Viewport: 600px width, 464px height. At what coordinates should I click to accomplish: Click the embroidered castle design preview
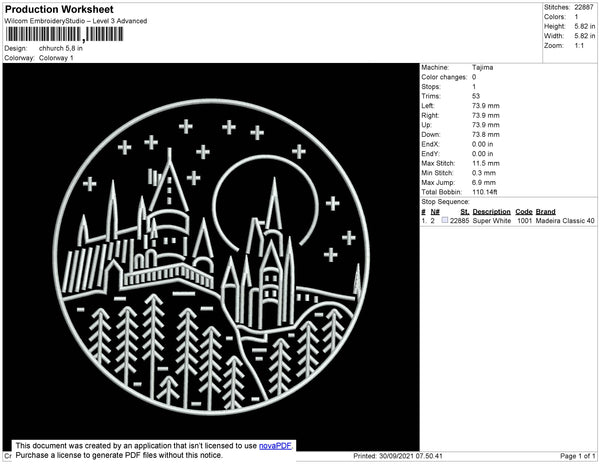(211, 257)
